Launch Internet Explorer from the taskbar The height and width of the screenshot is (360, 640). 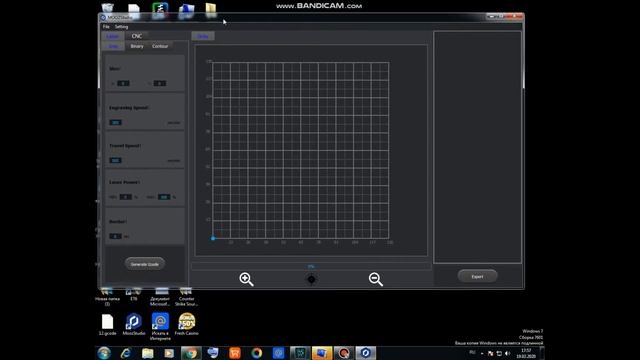point(126,353)
